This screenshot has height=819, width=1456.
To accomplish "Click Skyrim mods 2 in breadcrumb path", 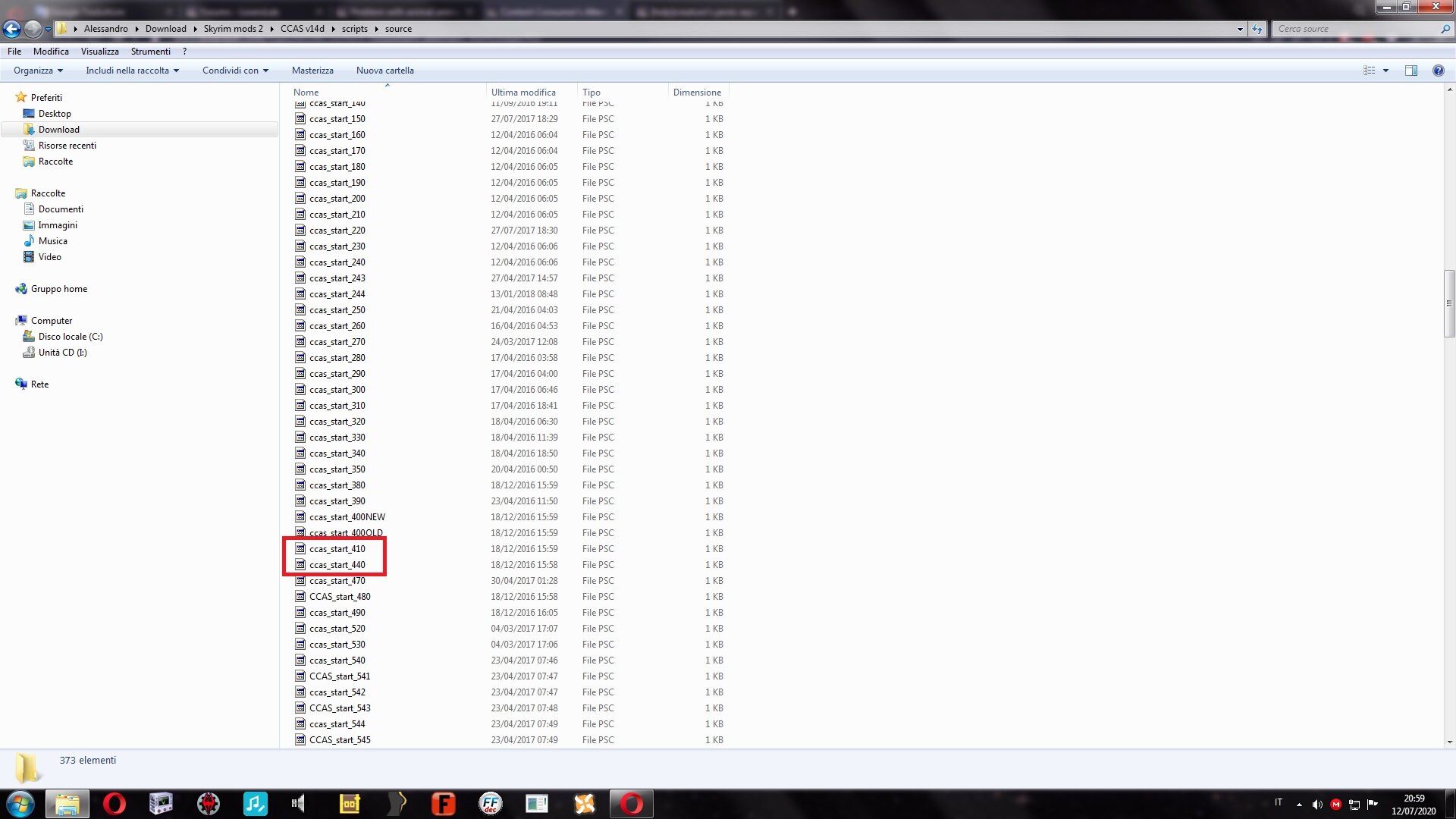I will [x=233, y=29].
